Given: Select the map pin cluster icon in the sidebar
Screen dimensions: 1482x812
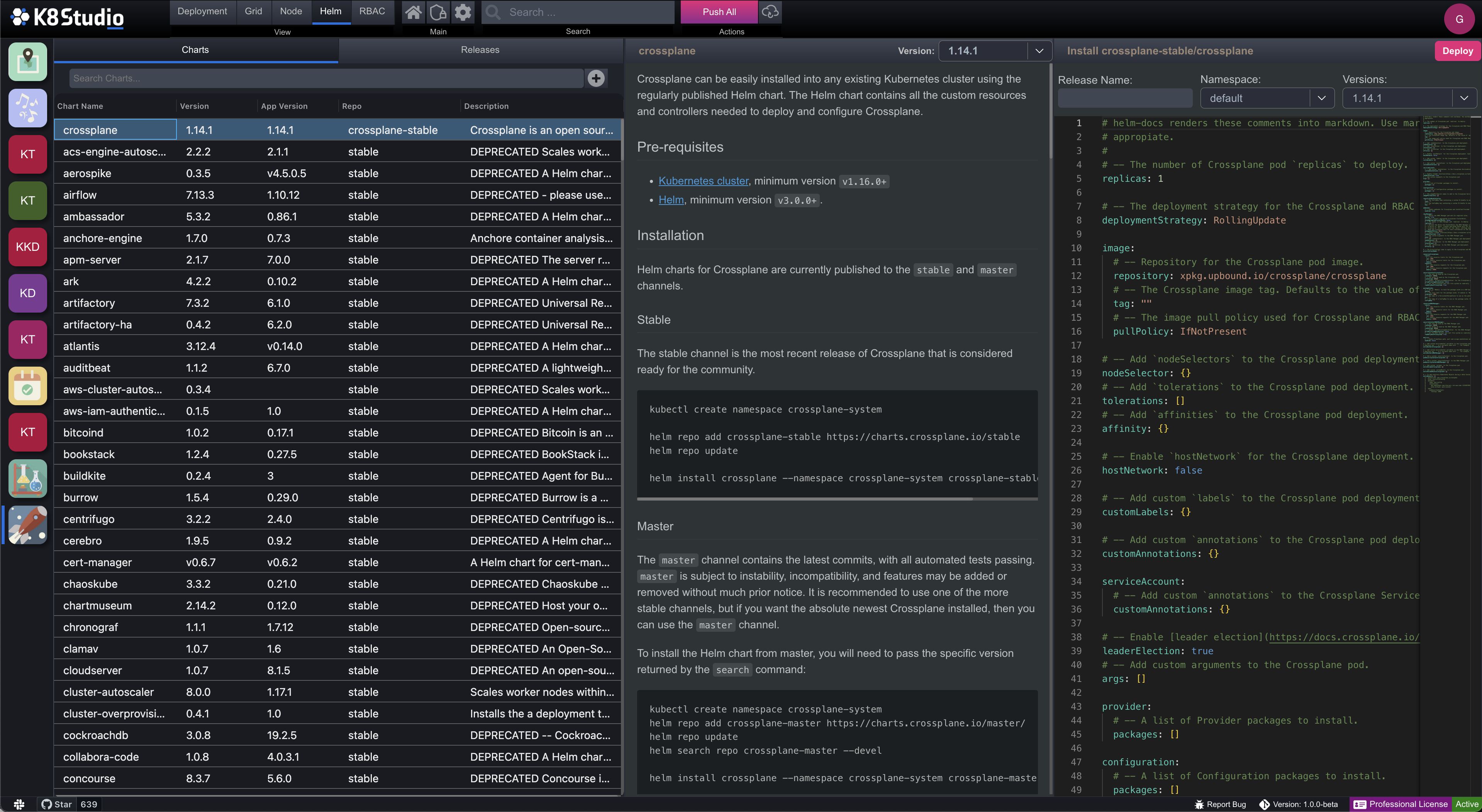Looking at the screenshot, I should pyautogui.click(x=28, y=61).
